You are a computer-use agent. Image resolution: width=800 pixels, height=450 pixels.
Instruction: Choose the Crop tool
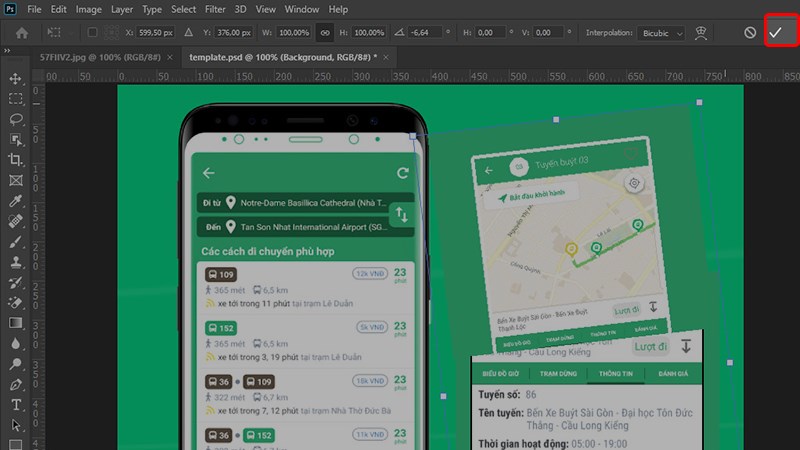[x=15, y=160]
